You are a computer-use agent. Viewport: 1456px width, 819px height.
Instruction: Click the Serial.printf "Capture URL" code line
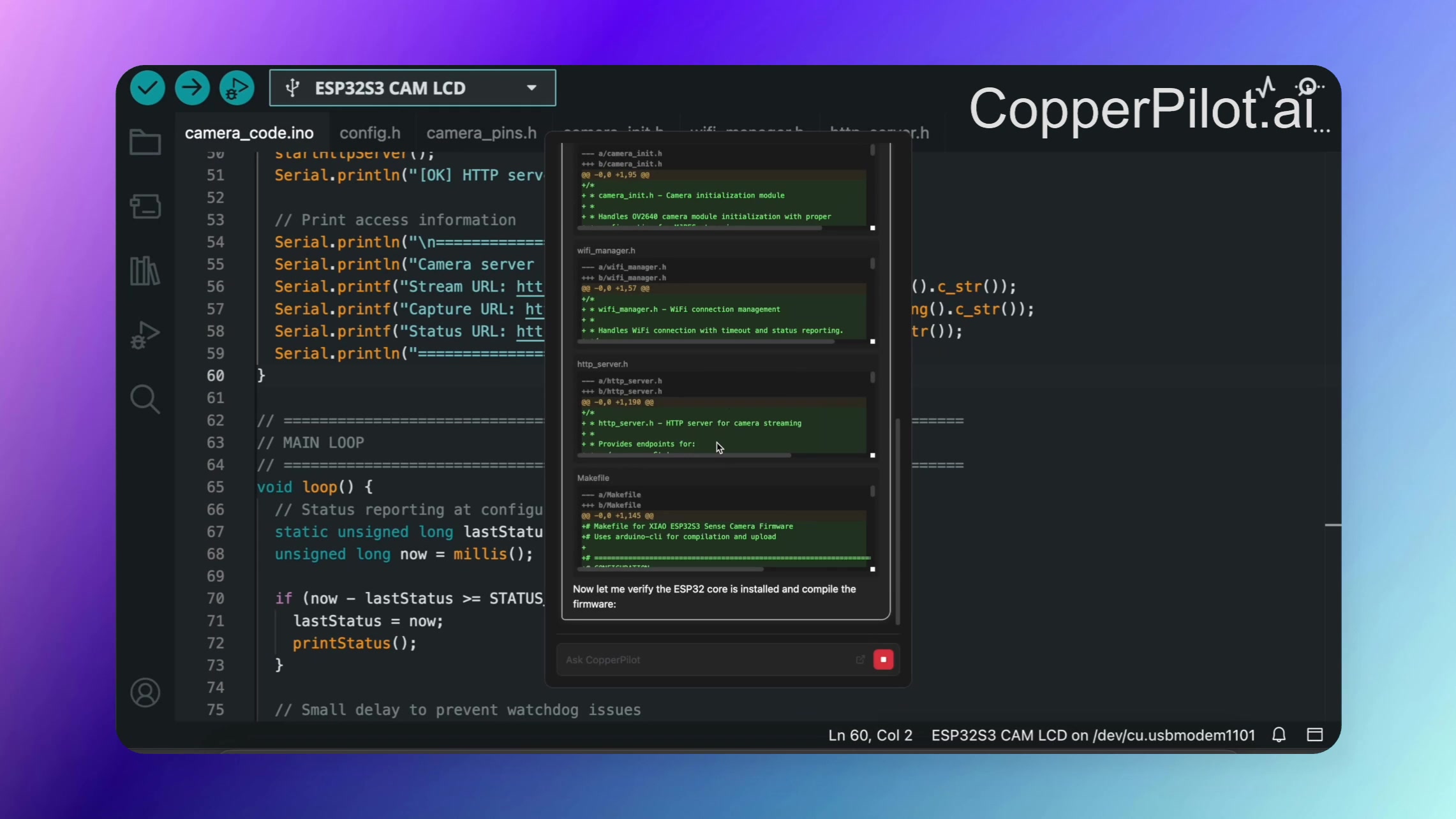409,309
